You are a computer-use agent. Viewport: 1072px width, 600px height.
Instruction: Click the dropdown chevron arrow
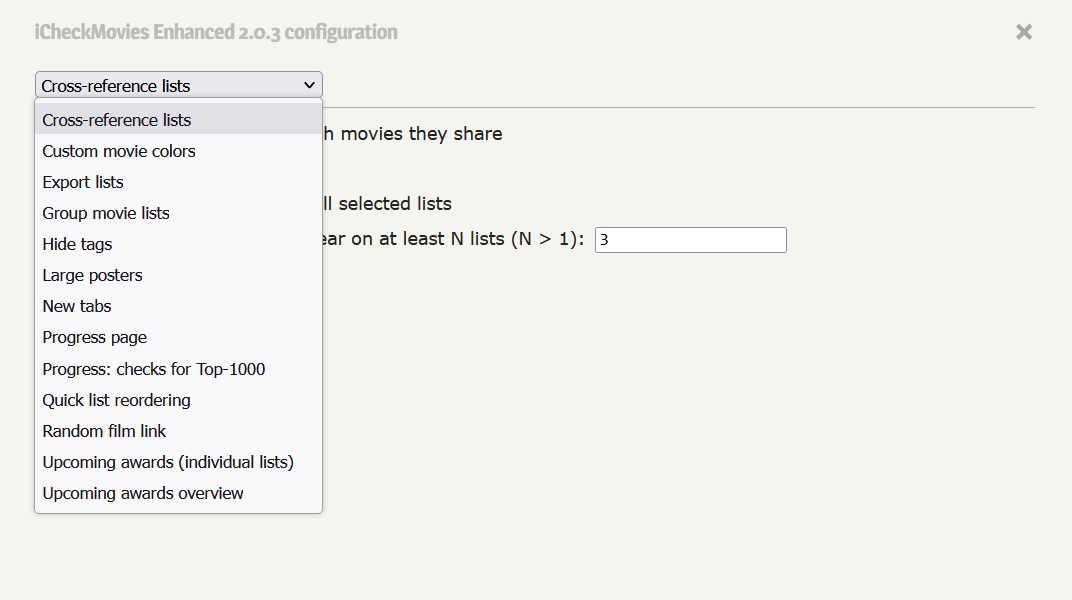[x=309, y=86]
